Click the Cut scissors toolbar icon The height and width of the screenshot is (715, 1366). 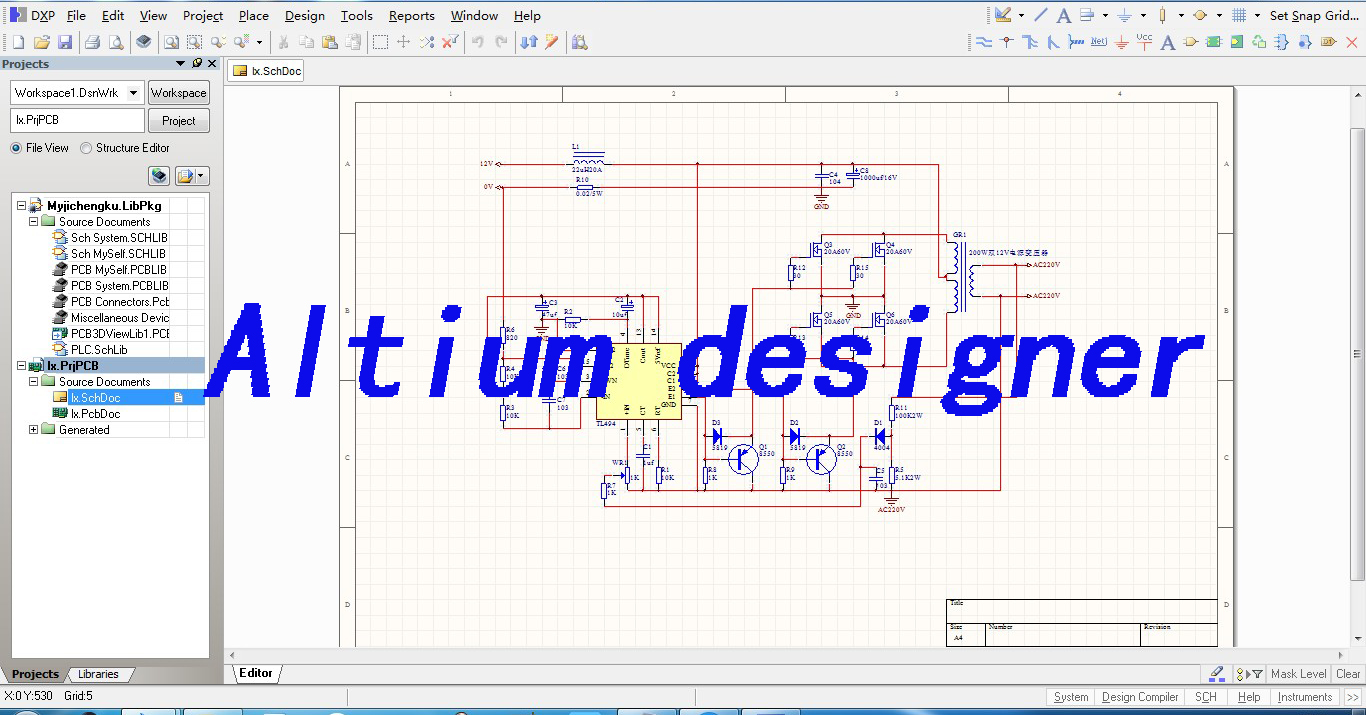click(x=283, y=42)
